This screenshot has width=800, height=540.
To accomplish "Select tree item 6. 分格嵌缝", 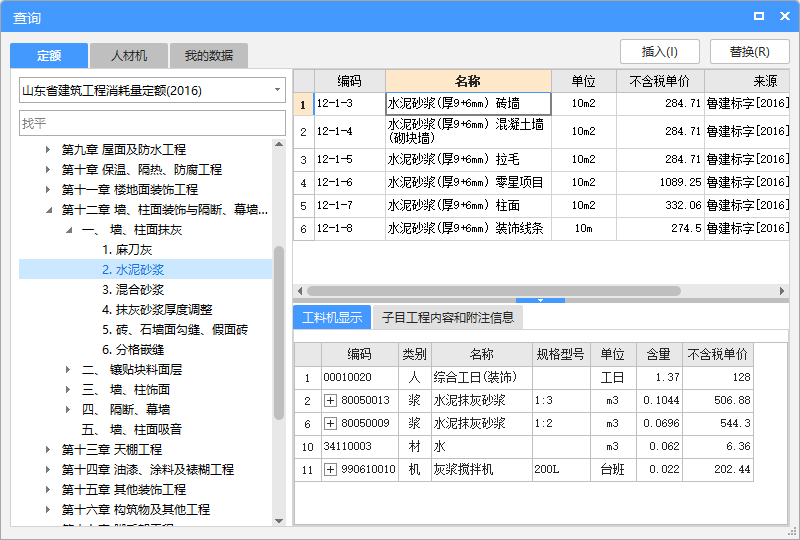I will pos(133,350).
